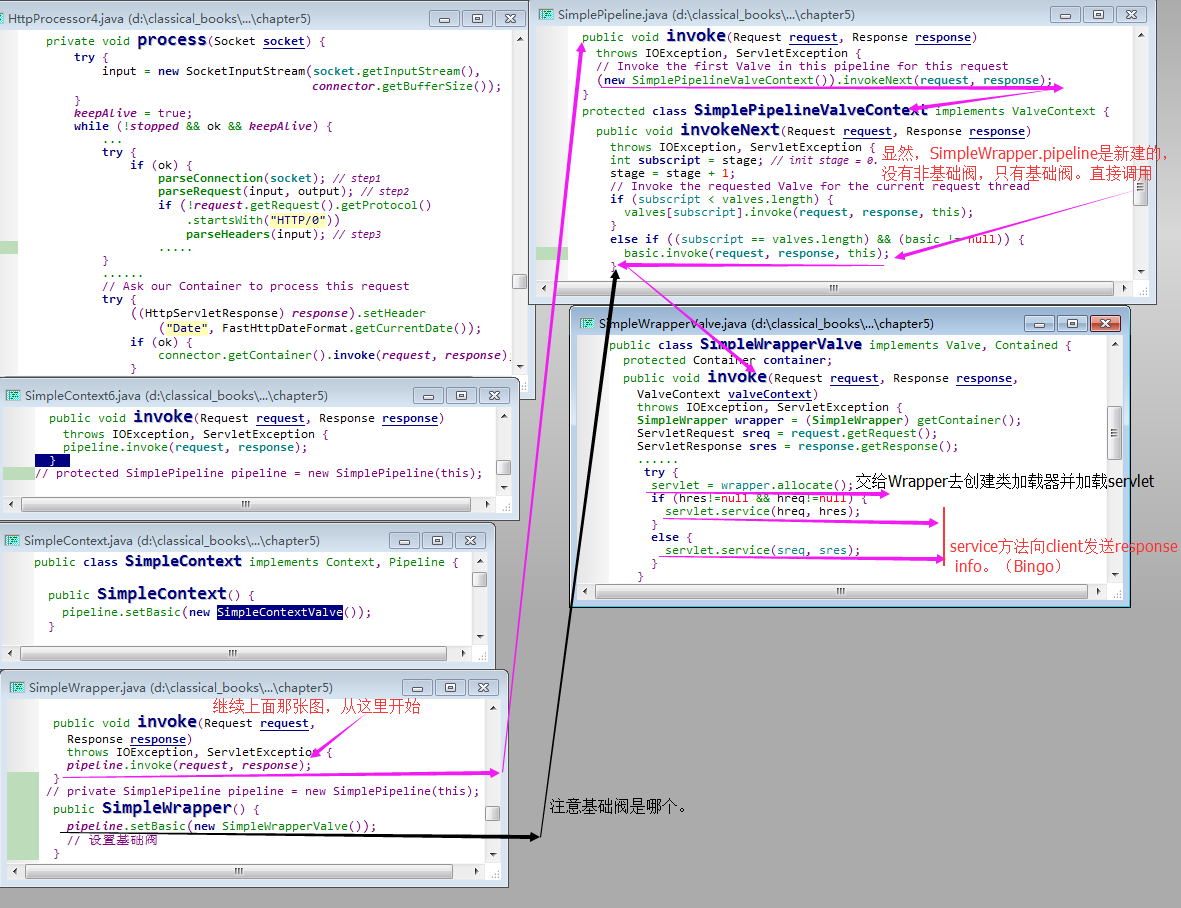Click 'parseHeaders(input); // step3' line

tap(283, 234)
